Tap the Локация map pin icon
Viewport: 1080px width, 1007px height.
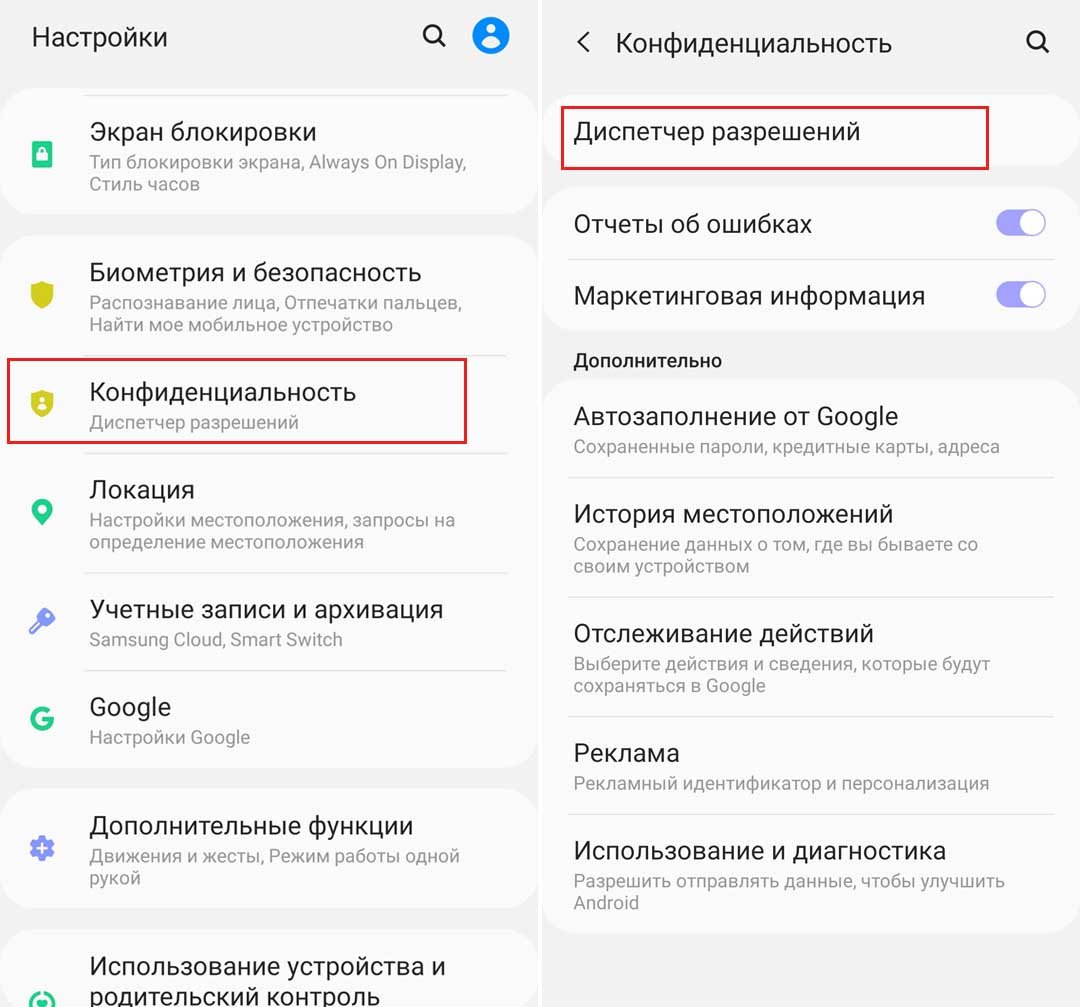point(42,513)
